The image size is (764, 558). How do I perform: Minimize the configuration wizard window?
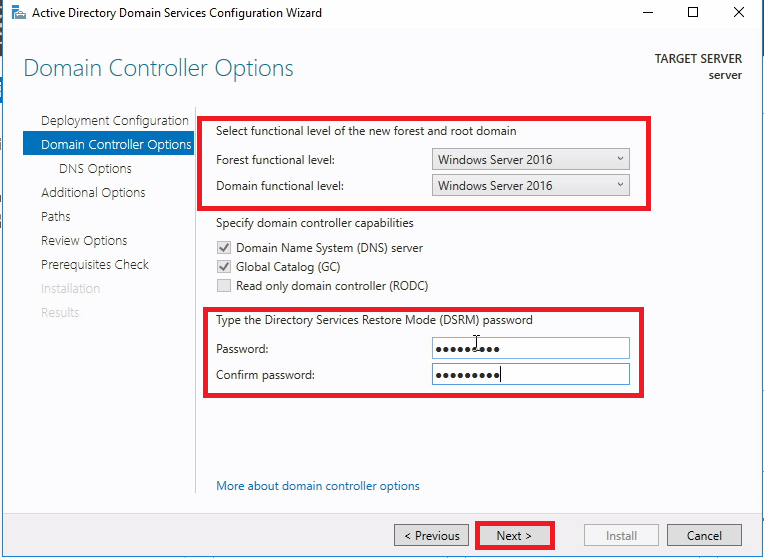(648, 13)
